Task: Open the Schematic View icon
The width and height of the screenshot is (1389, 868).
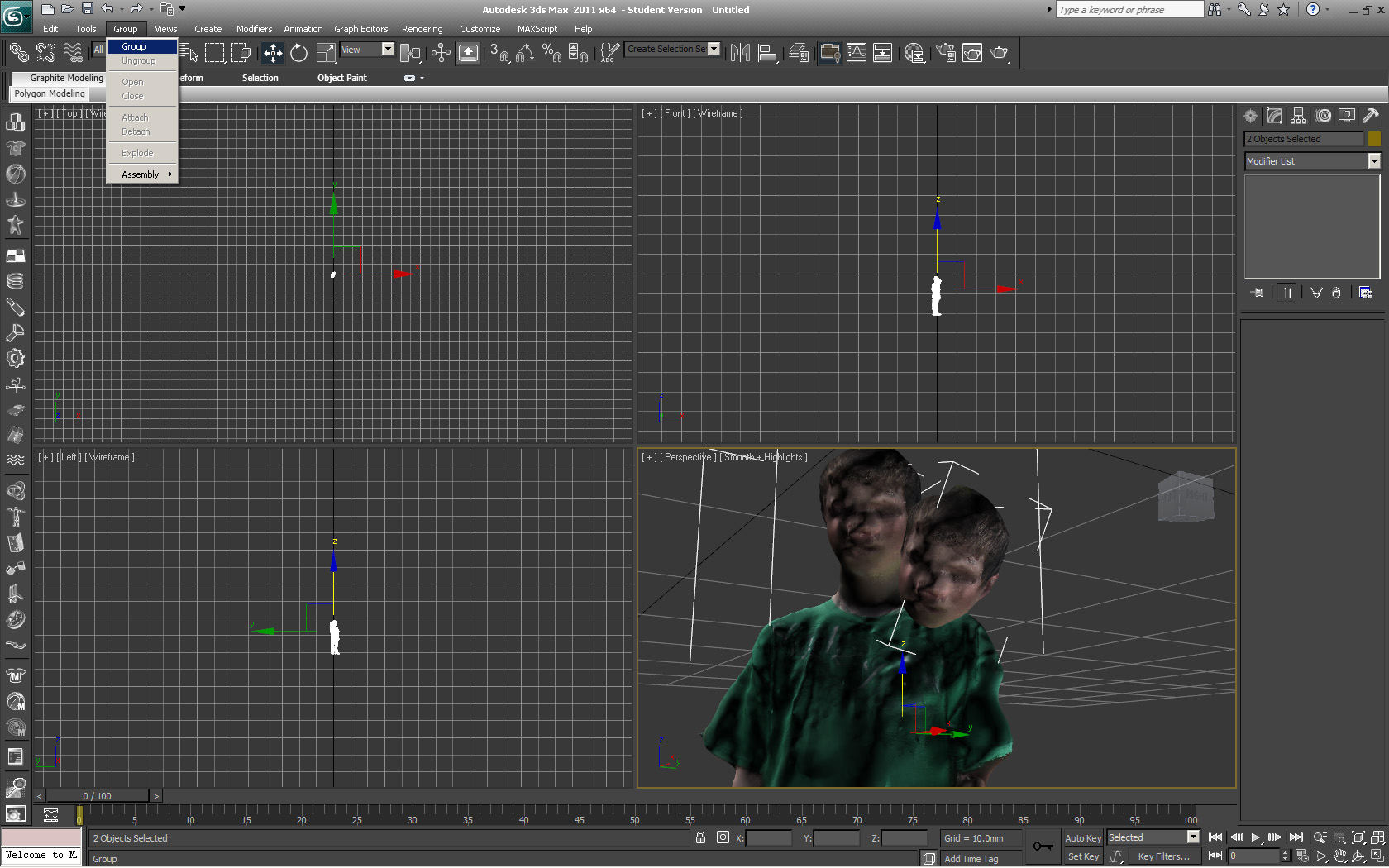Action: coord(883,53)
